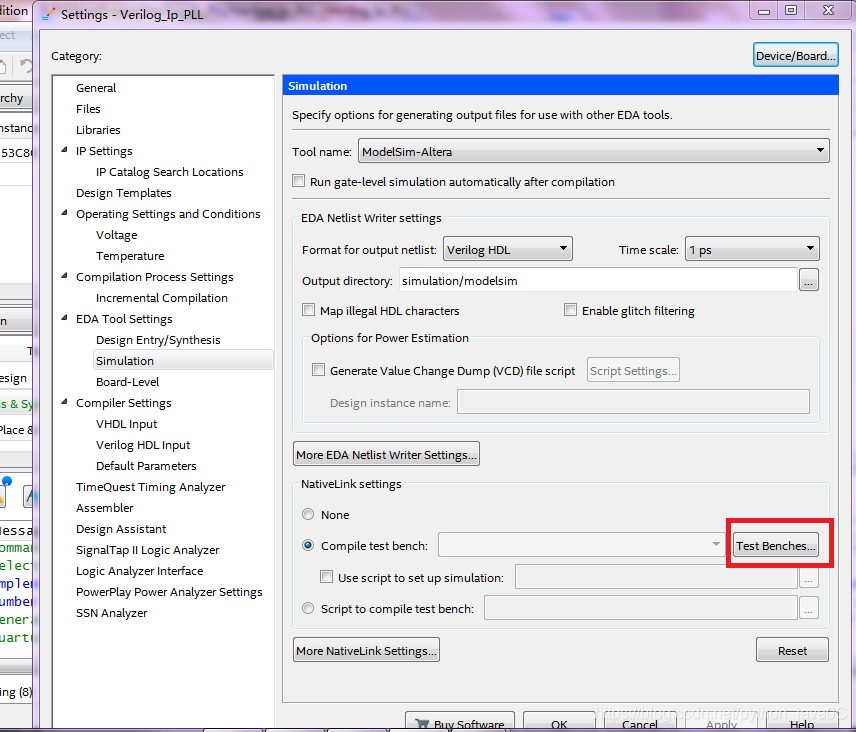Select Design Entry/Synthesis
This screenshot has height=732, width=856.
[158, 340]
